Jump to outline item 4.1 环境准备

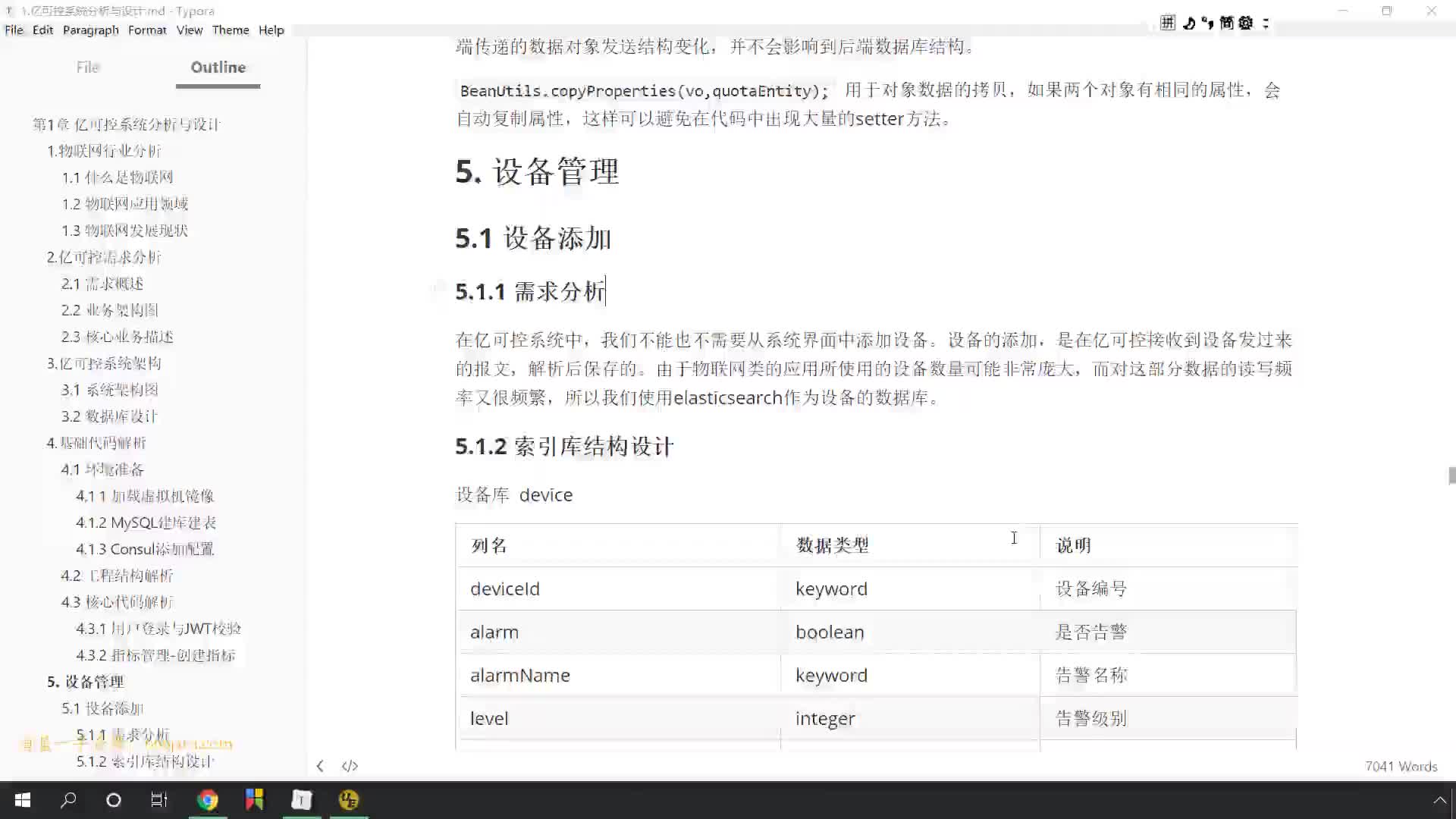tap(102, 469)
